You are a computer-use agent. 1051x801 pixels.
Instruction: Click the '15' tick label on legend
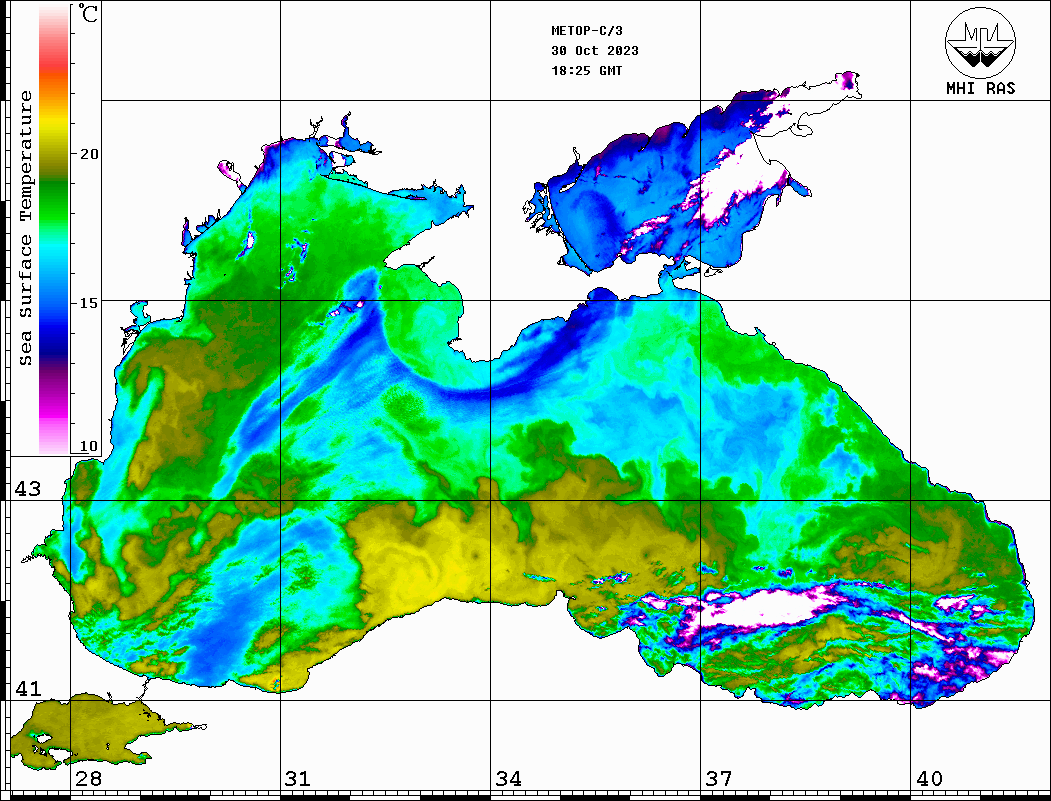pos(89,303)
